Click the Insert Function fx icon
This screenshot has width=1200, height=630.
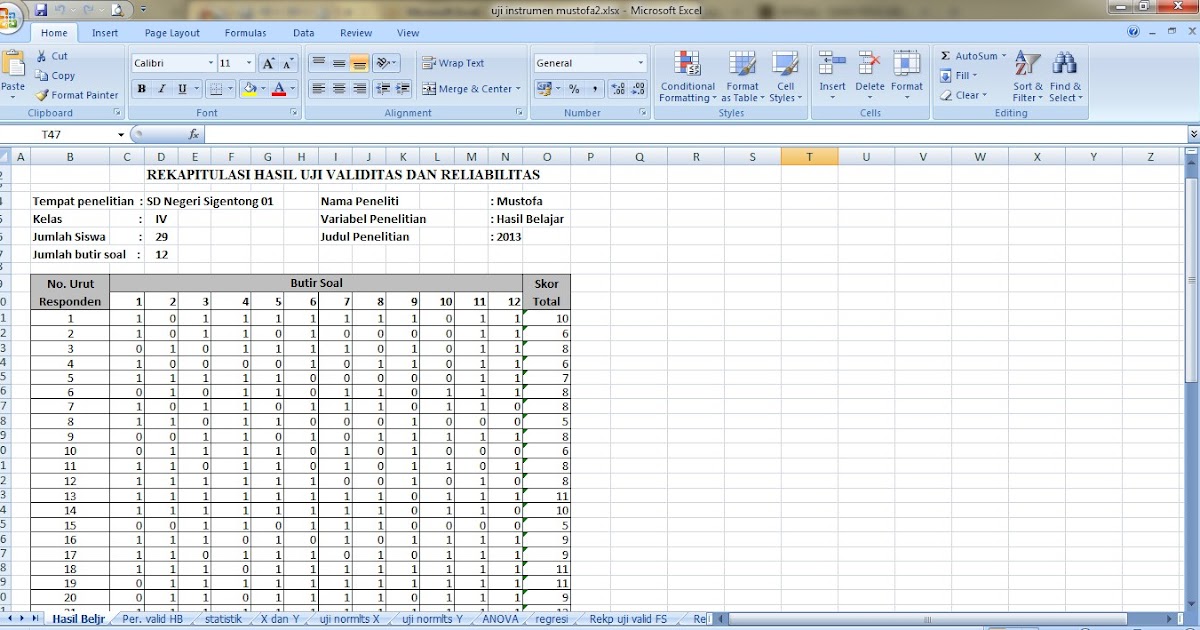point(194,134)
